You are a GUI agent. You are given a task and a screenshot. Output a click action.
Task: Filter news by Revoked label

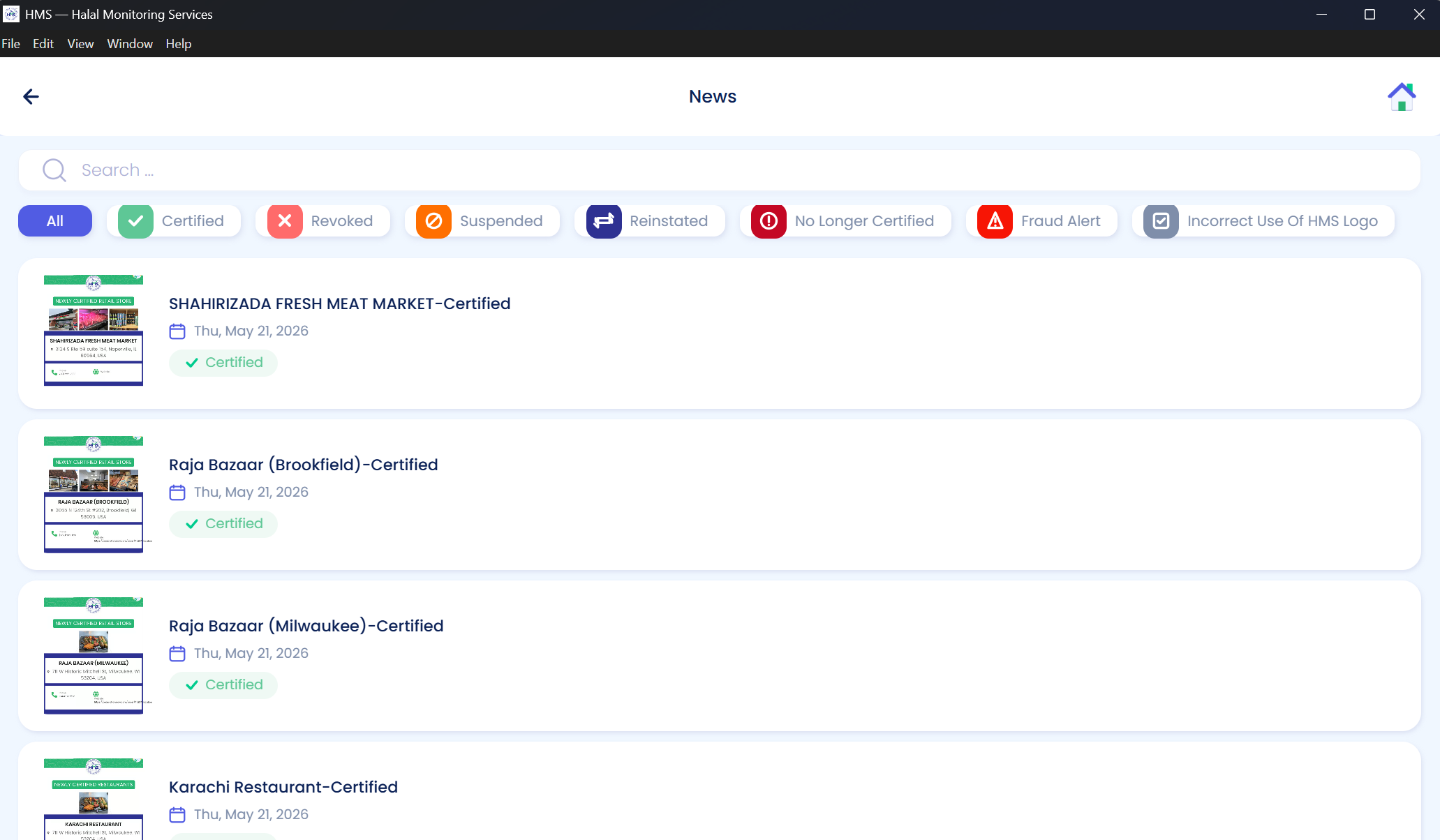pyautogui.click(x=342, y=221)
